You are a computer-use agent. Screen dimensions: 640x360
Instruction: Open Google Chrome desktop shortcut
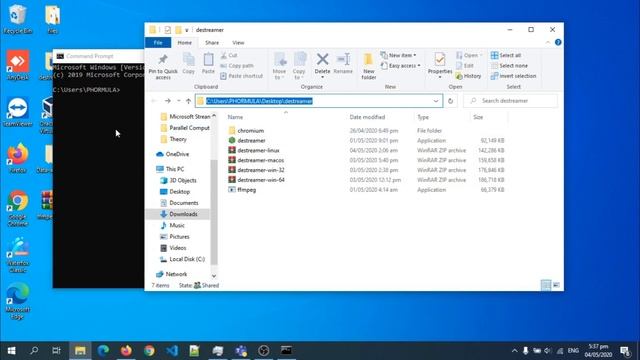[x=18, y=208]
